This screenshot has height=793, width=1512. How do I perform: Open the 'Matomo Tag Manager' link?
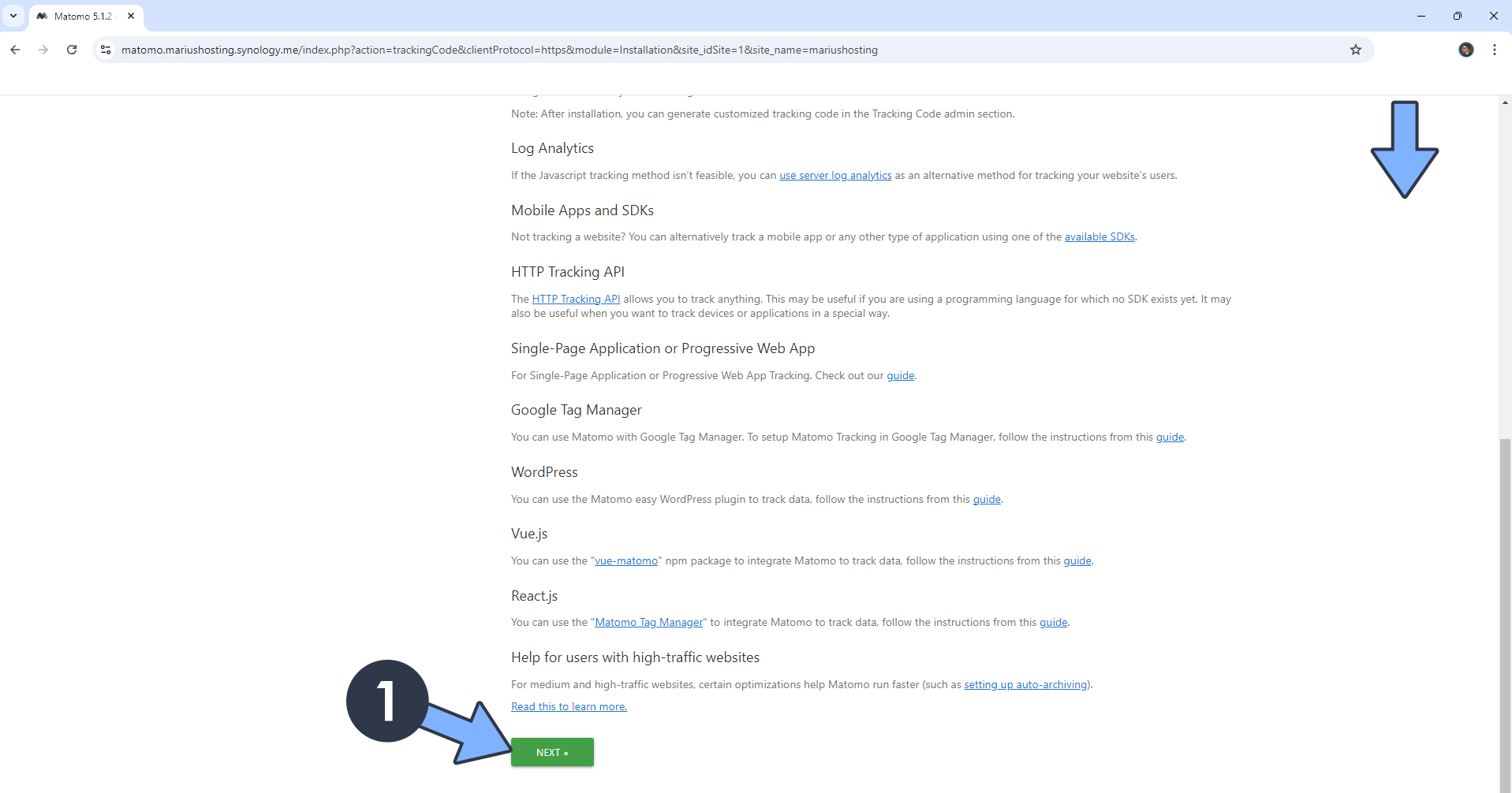coord(648,623)
